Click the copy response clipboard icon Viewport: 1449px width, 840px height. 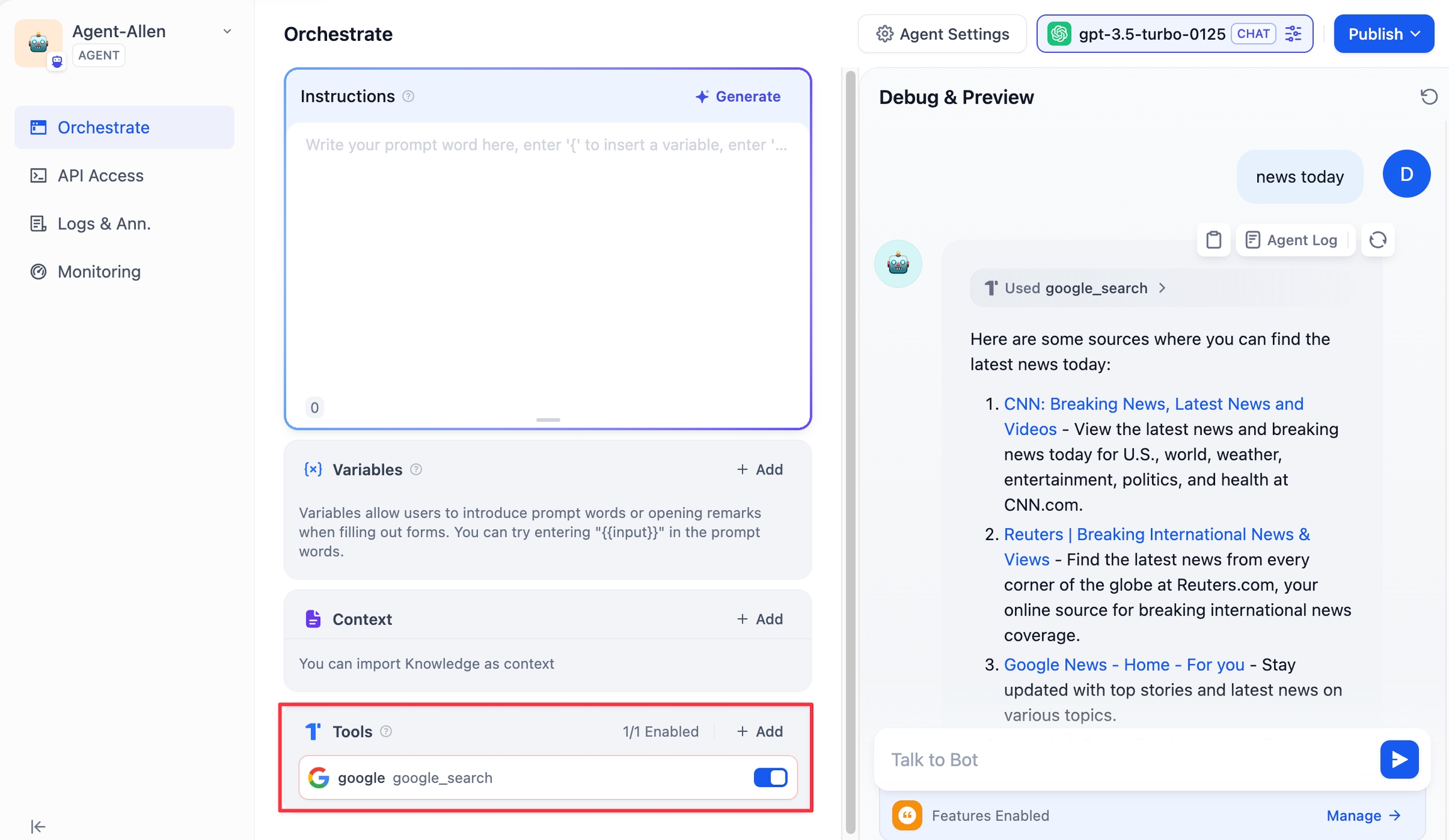coord(1213,240)
